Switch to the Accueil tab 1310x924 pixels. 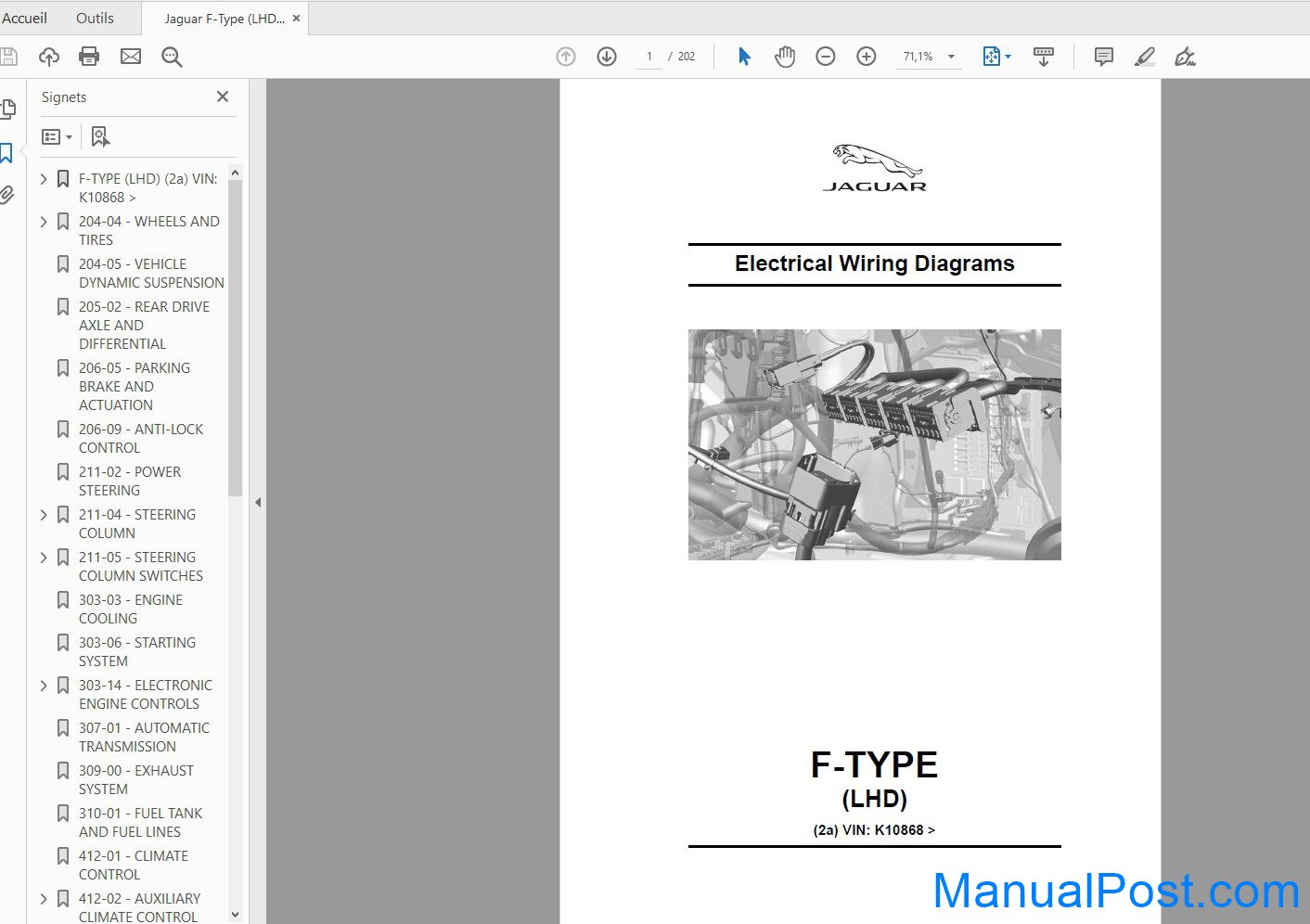tap(24, 18)
